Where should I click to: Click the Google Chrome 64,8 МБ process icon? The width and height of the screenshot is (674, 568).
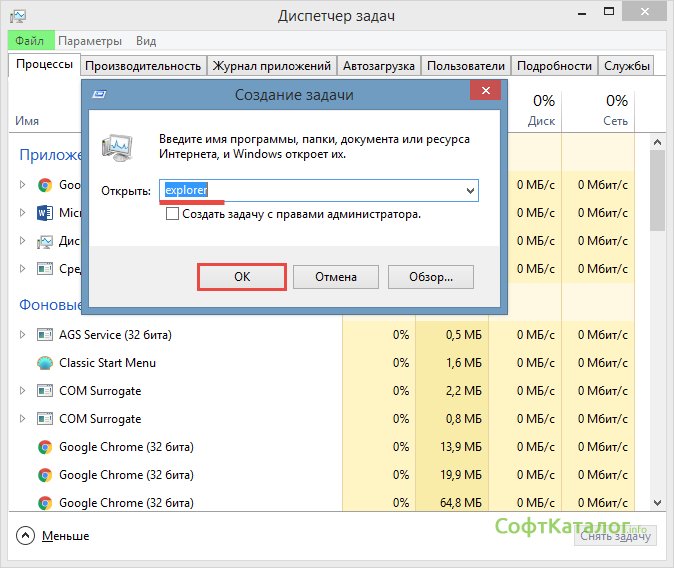coord(45,503)
